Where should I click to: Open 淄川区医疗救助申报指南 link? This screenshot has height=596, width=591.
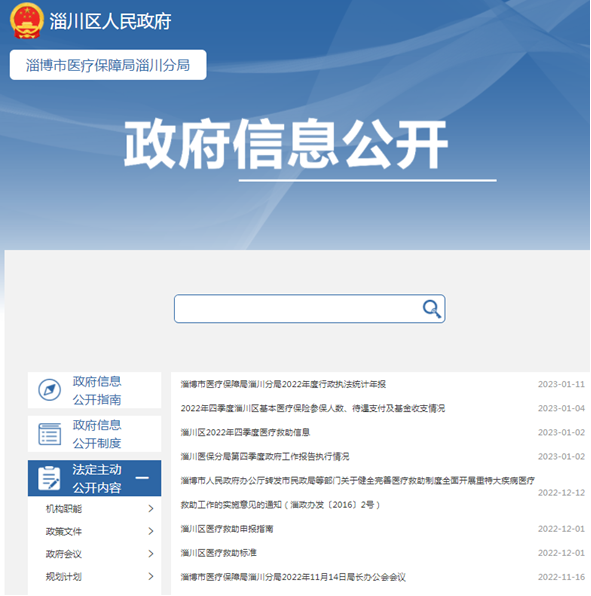227,529
